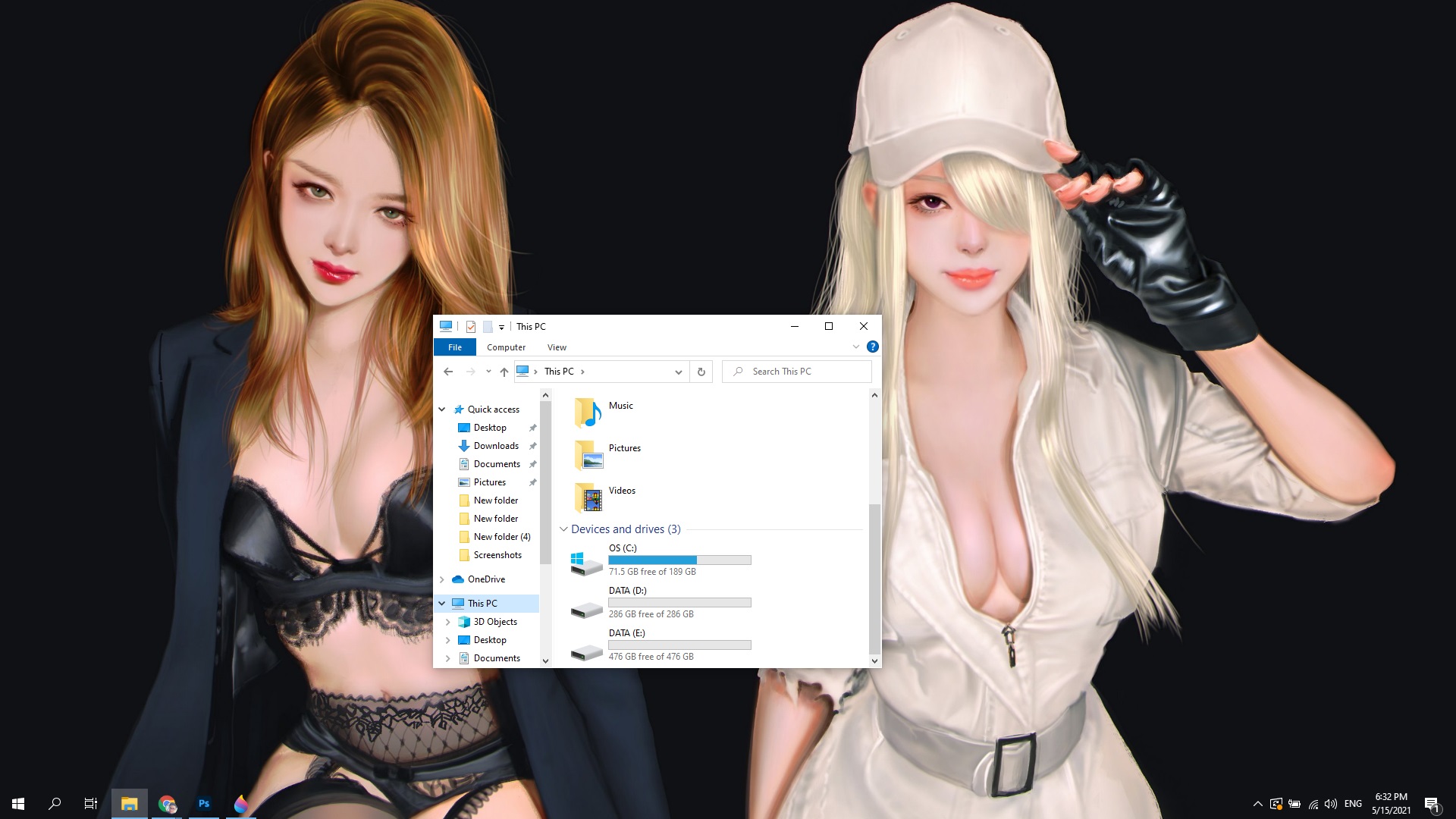Viewport: 1456px width, 819px height.
Task: Click the Google Chrome taskbar icon
Action: click(x=167, y=803)
